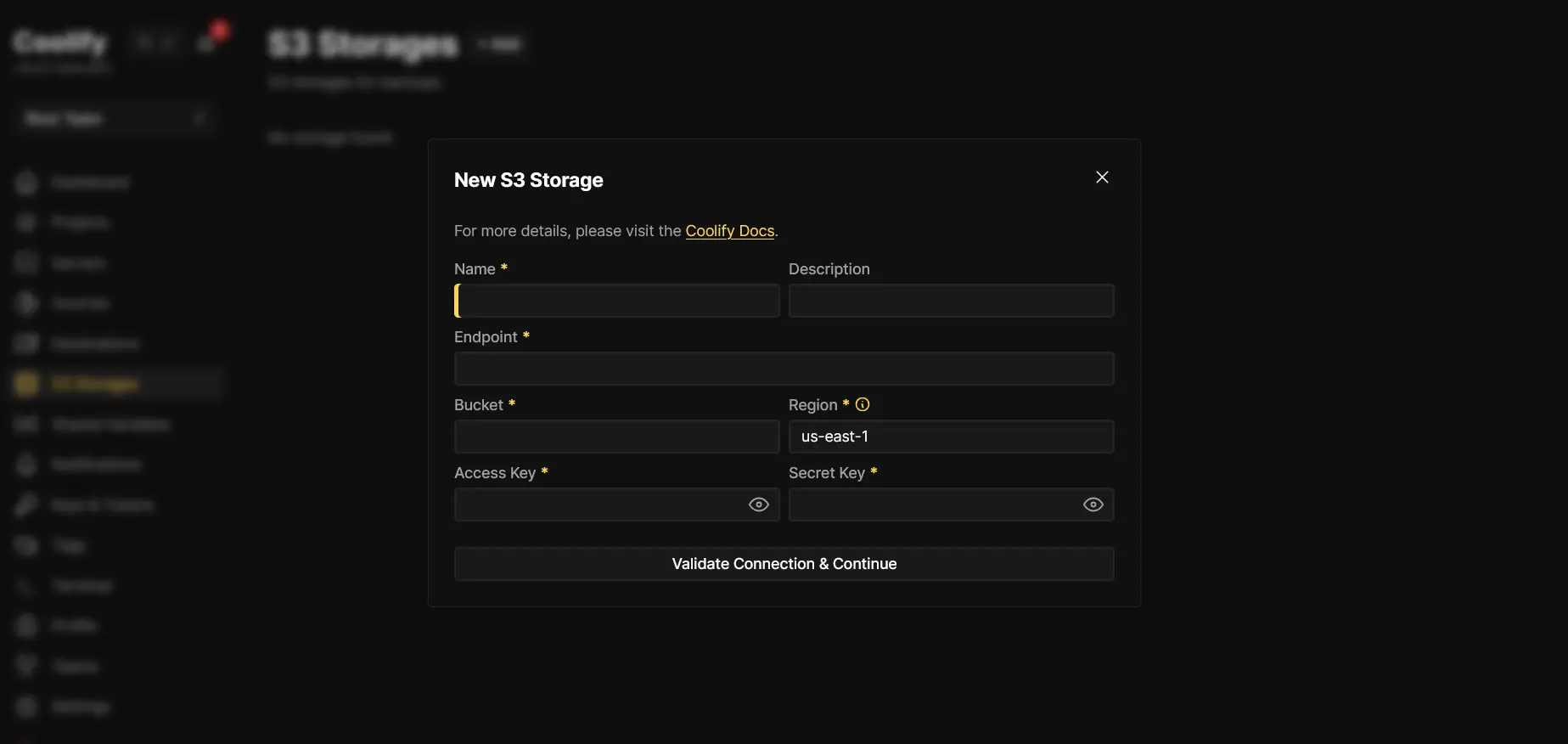Open the notification bell with red badge
Screen dimensions: 1568x744
click(x=207, y=42)
